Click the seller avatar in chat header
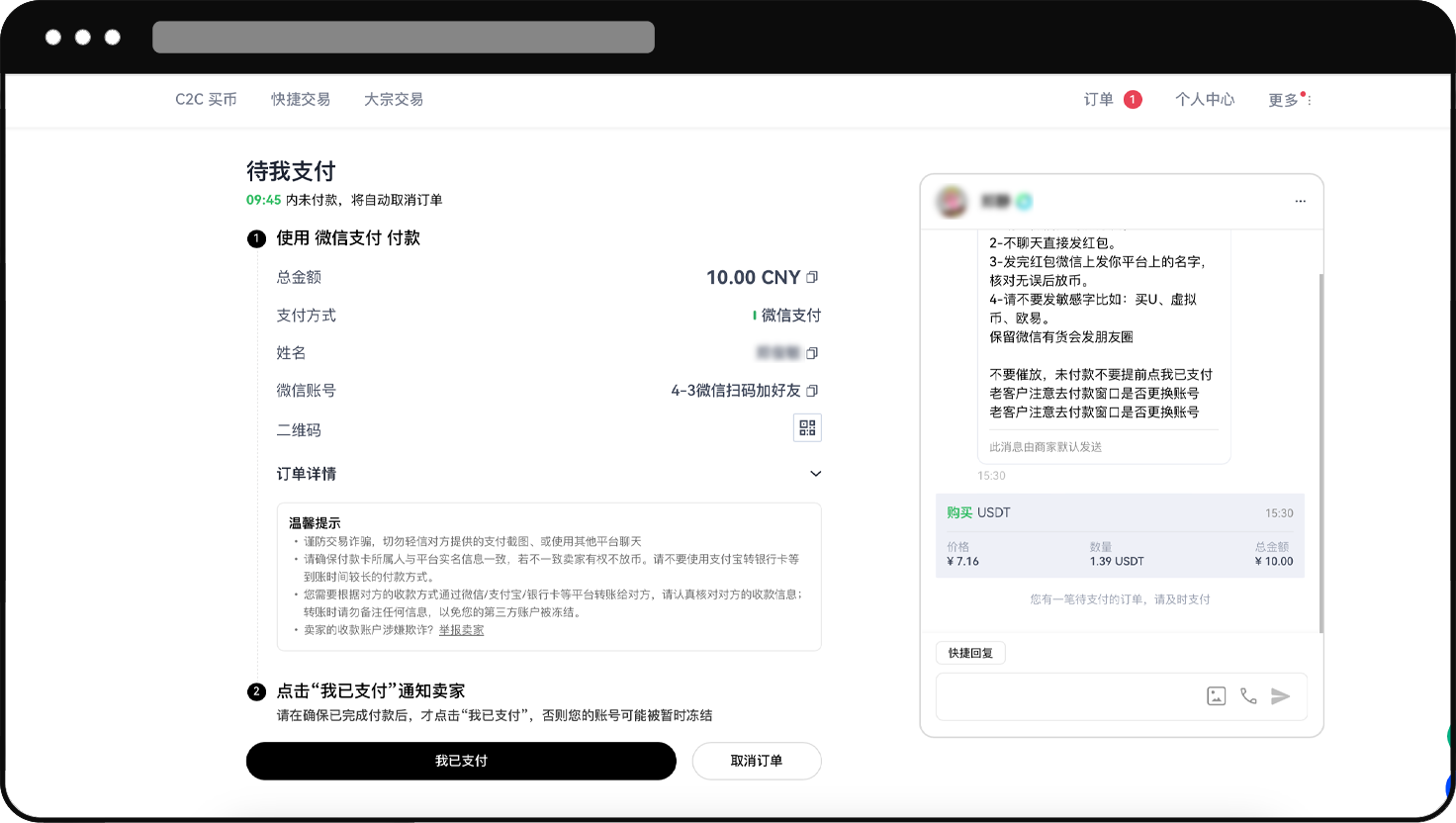This screenshot has height=823, width=1456. point(953,201)
